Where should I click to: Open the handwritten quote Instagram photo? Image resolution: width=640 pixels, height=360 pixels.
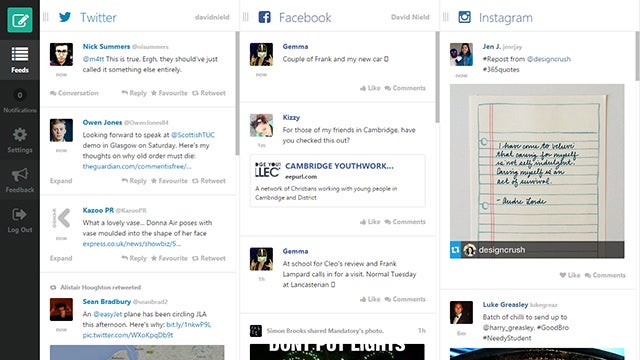pyautogui.click(x=537, y=171)
